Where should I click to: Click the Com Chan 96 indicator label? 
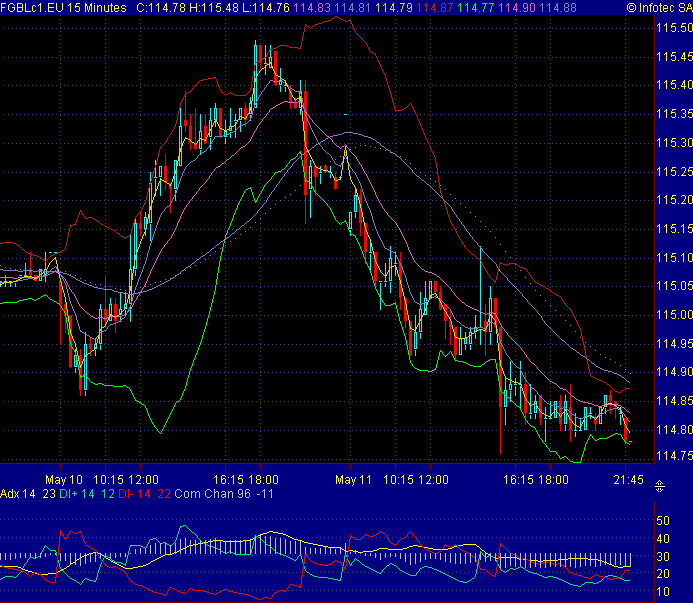198,494
